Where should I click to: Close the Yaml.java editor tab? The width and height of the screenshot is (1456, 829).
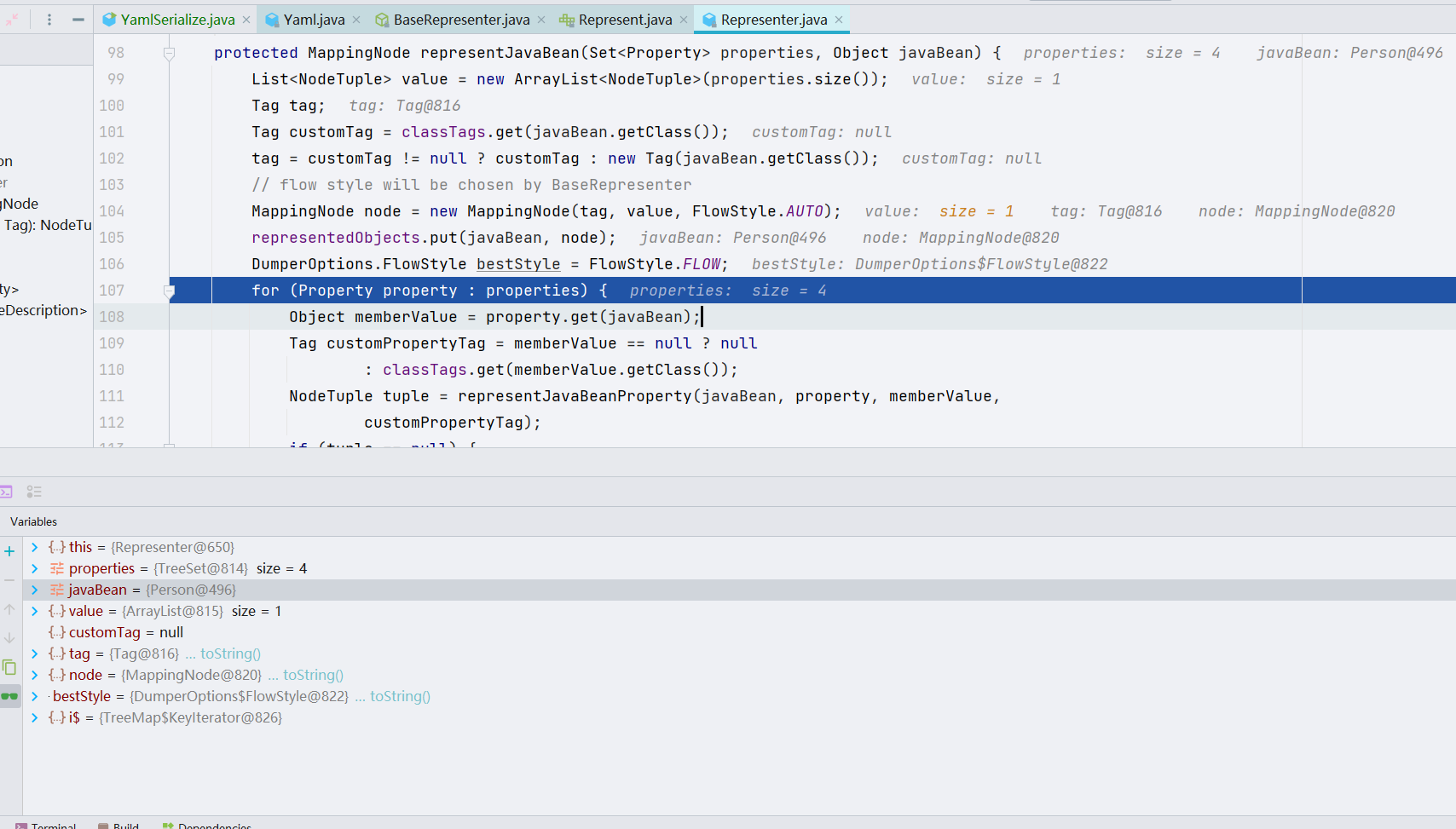(x=356, y=20)
